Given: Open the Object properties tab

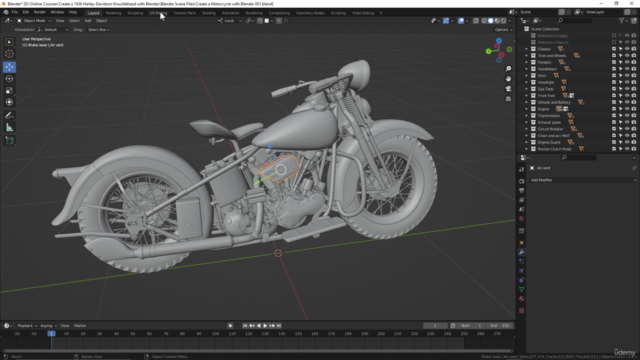Looking at the screenshot, I should 522,243.
